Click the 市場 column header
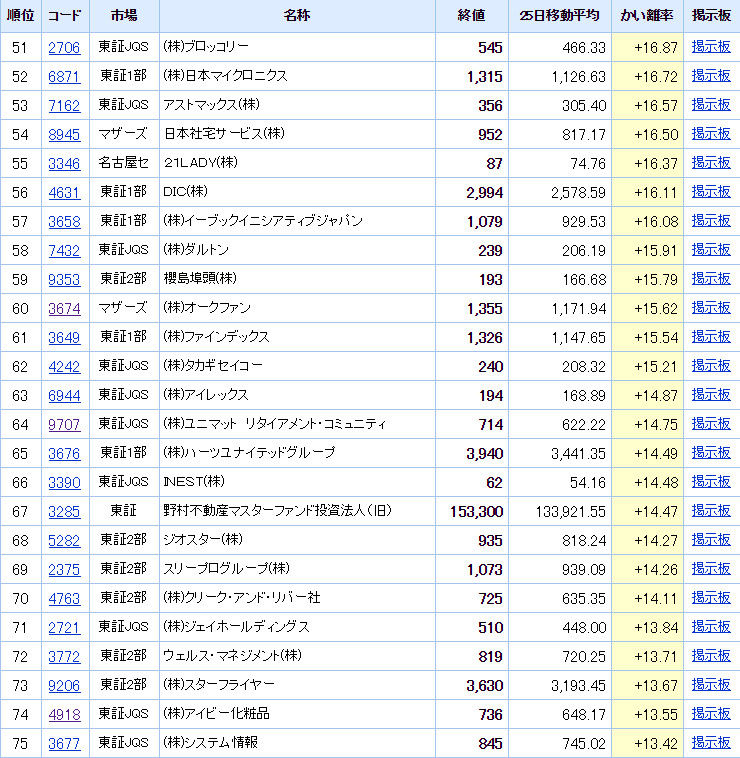The height and width of the screenshot is (758, 740). [124, 15]
